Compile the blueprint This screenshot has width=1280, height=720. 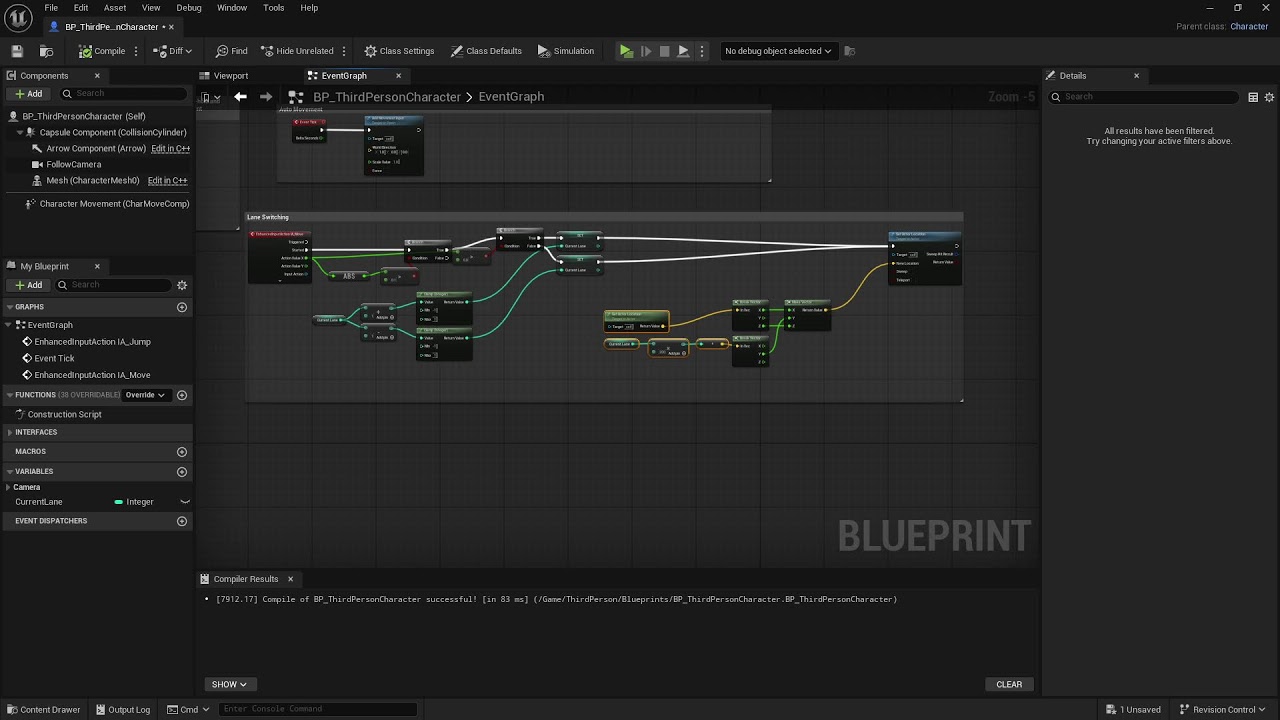[103, 51]
